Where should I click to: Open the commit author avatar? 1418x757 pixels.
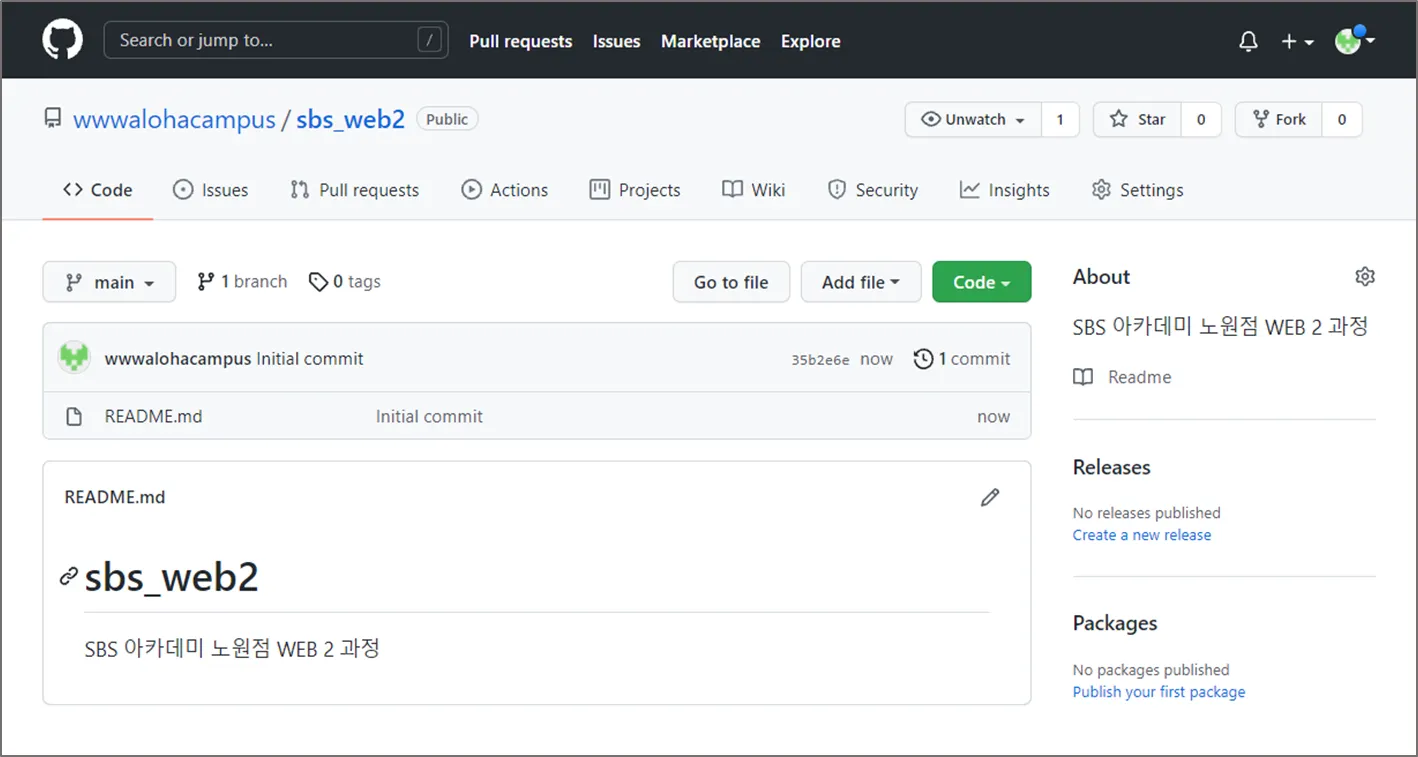(x=74, y=358)
